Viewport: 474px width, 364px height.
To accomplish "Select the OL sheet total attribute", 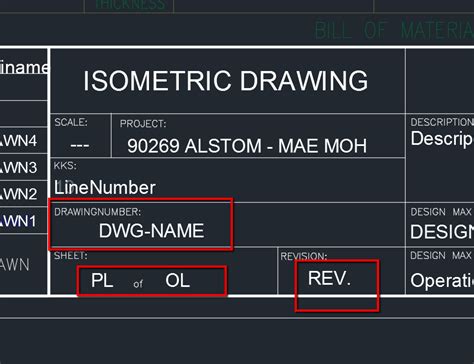I will 177,280.
